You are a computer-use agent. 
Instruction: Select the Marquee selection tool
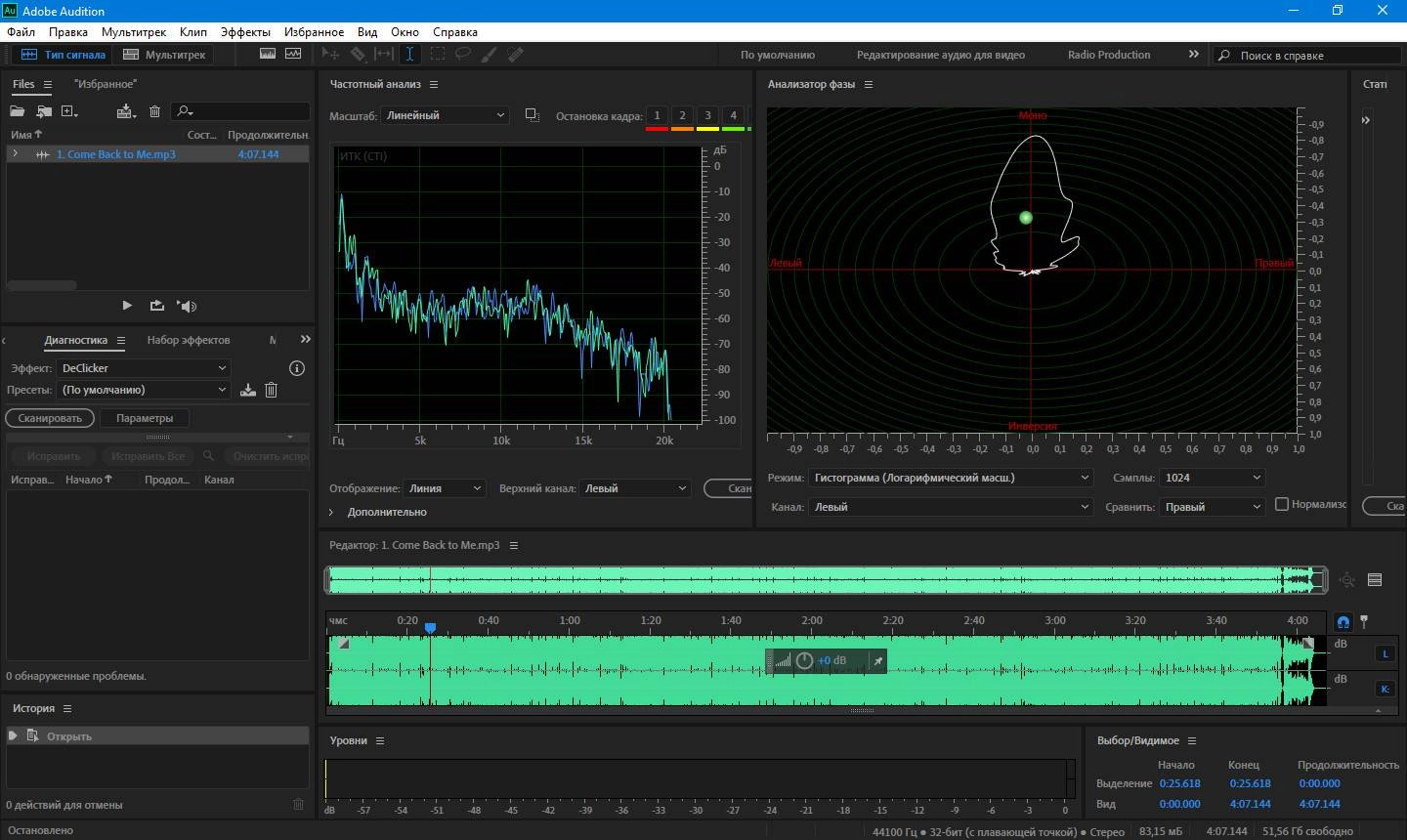click(437, 55)
